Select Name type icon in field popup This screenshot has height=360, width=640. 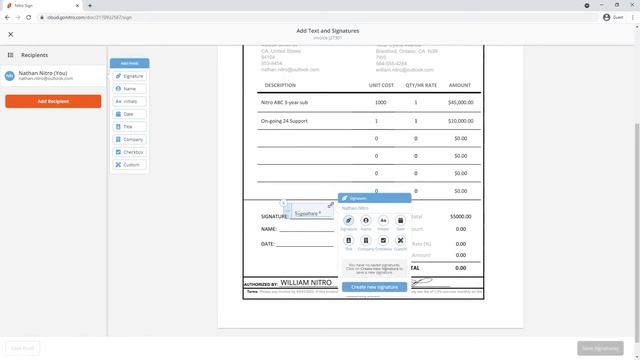coord(366,220)
